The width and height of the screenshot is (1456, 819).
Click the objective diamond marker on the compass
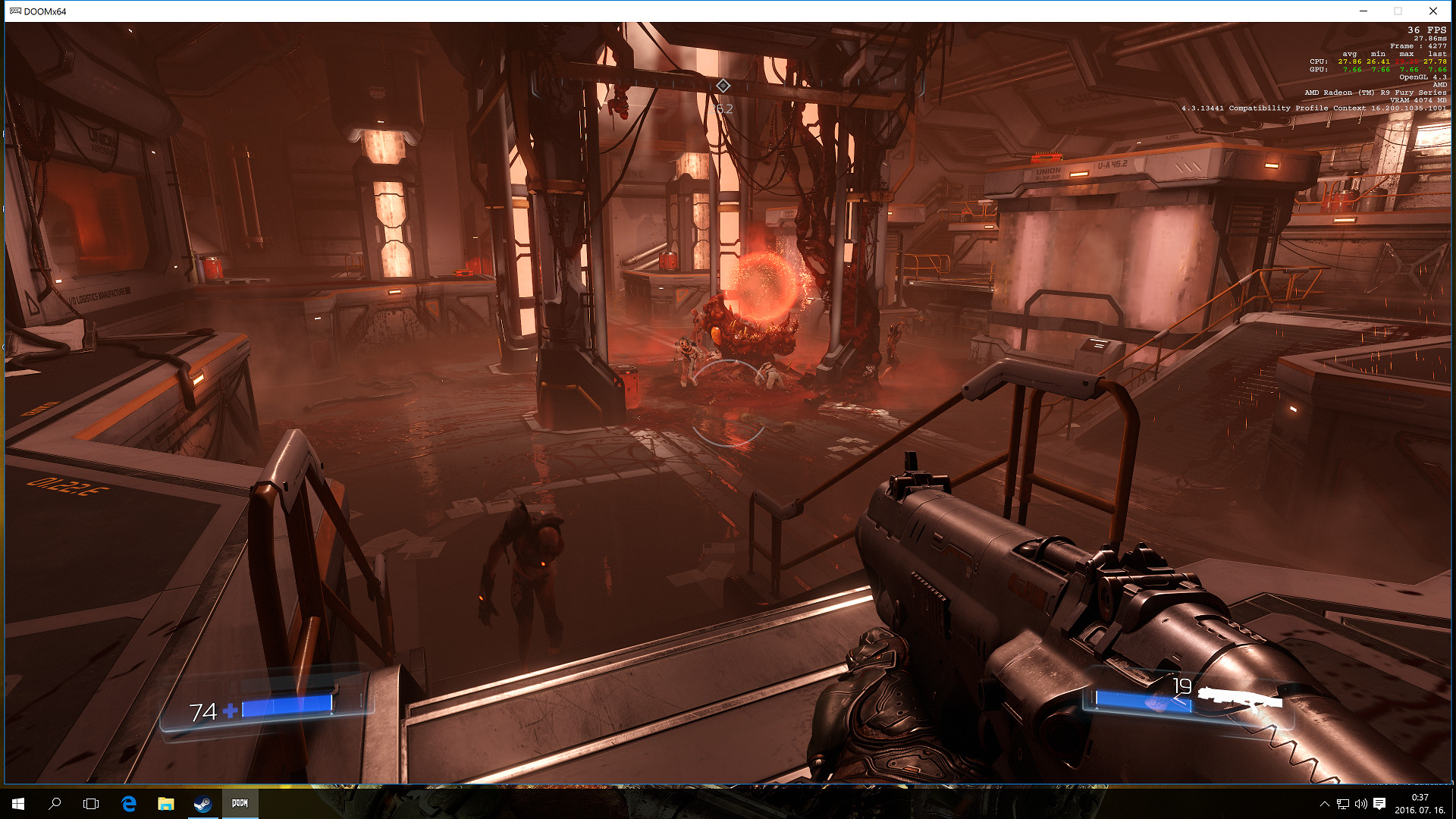pos(723,86)
